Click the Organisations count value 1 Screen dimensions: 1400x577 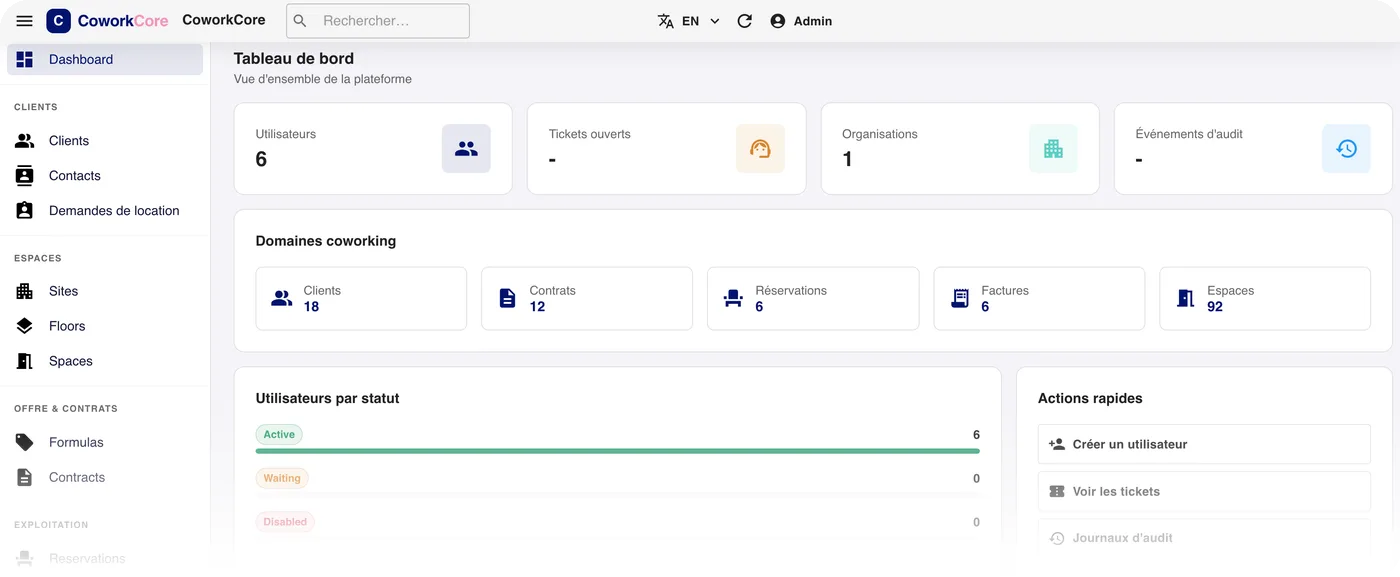coord(847,159)
